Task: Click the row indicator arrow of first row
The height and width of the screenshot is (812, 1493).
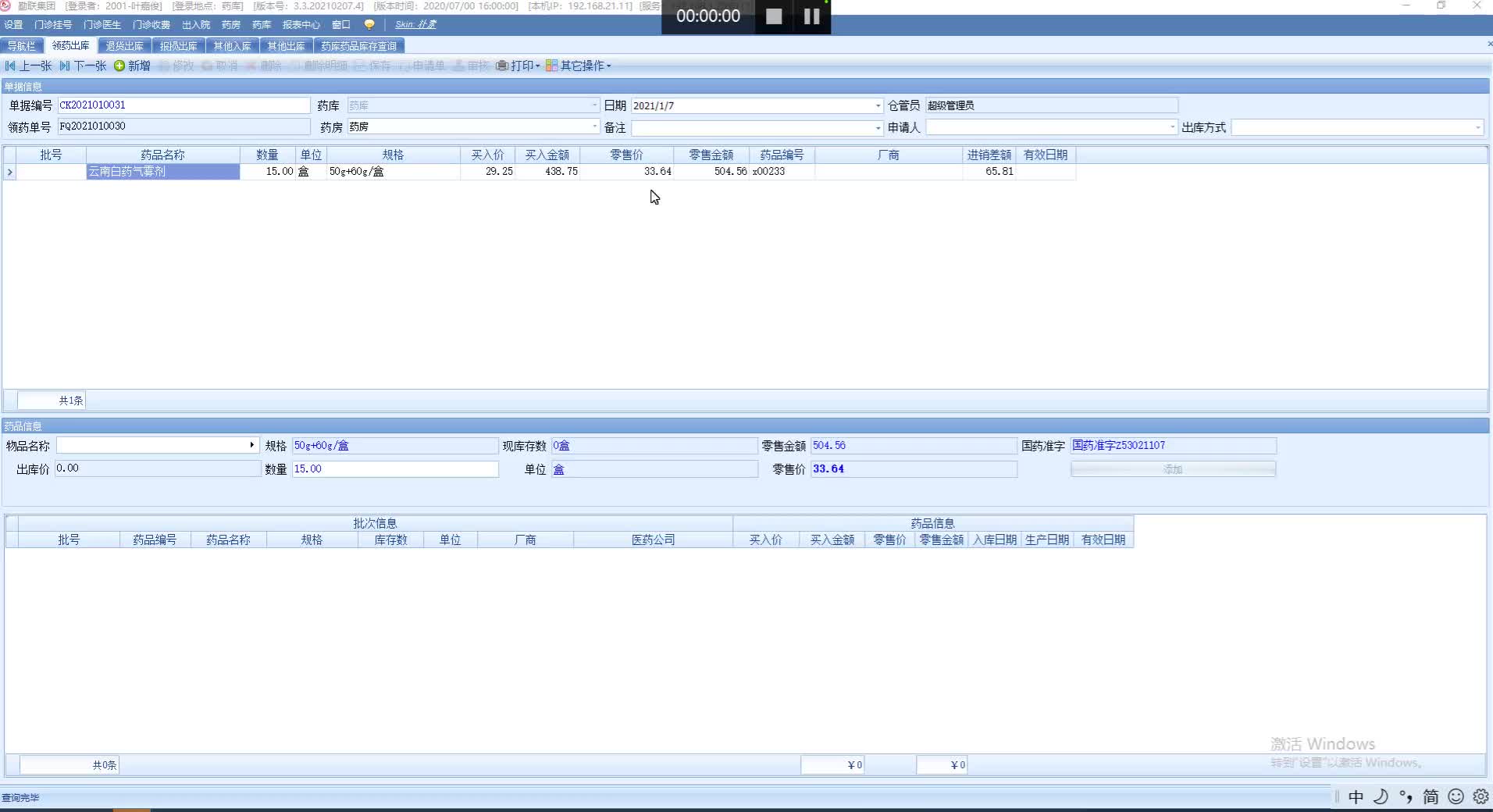Action: tap(9, 172)
